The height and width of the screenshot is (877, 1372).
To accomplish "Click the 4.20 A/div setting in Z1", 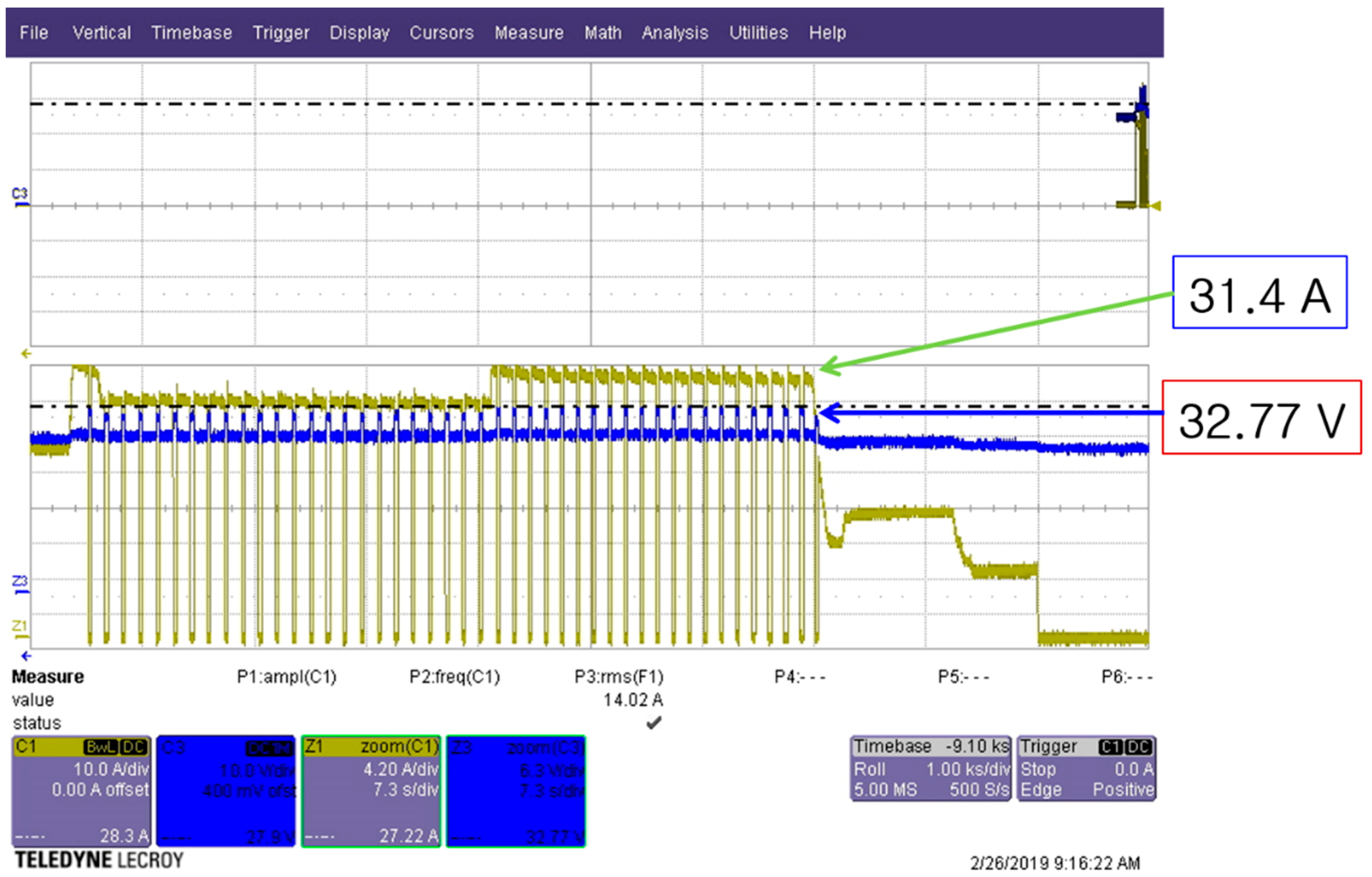I will point(400,769).
